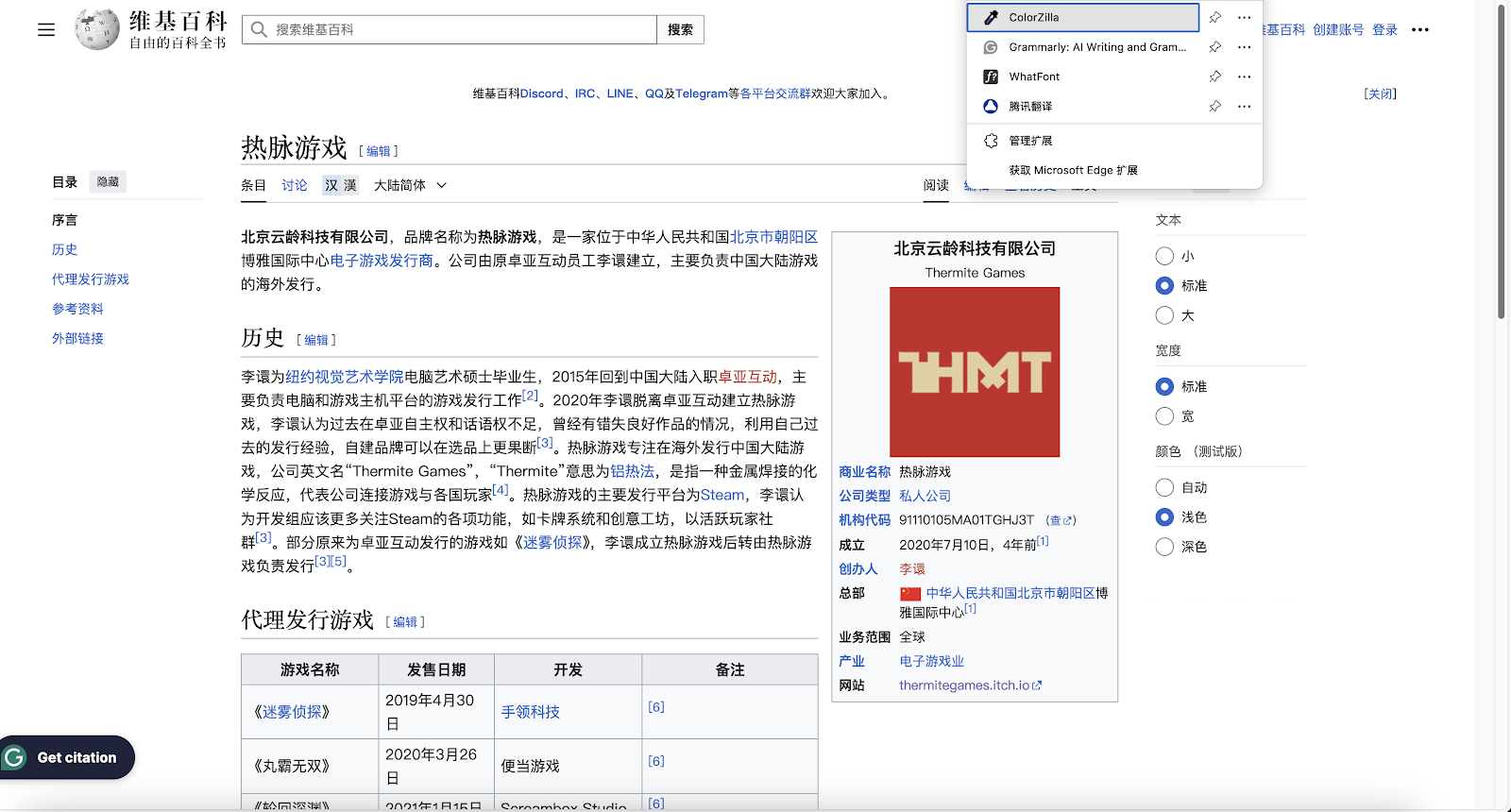This screenshot has width=1511, height=812.
Task: Open the hamburger main menu
Action: 46,30
